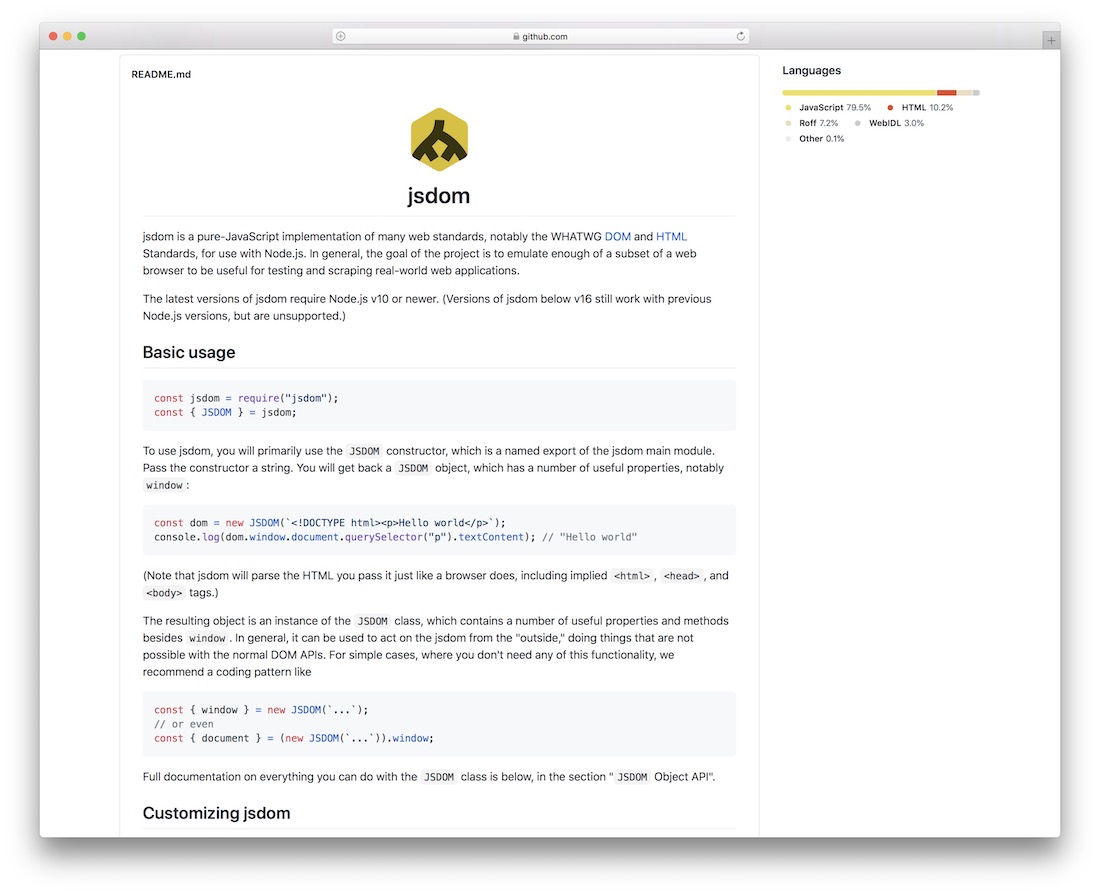Click the README.md file header

click(161, 74)
